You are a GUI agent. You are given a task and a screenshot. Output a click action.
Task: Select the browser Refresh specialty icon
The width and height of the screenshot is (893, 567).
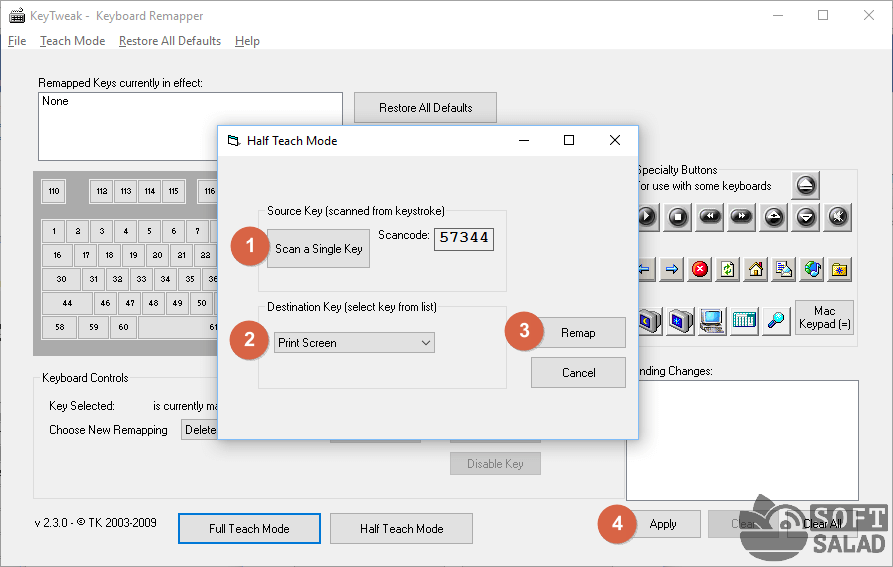point(728,269)
